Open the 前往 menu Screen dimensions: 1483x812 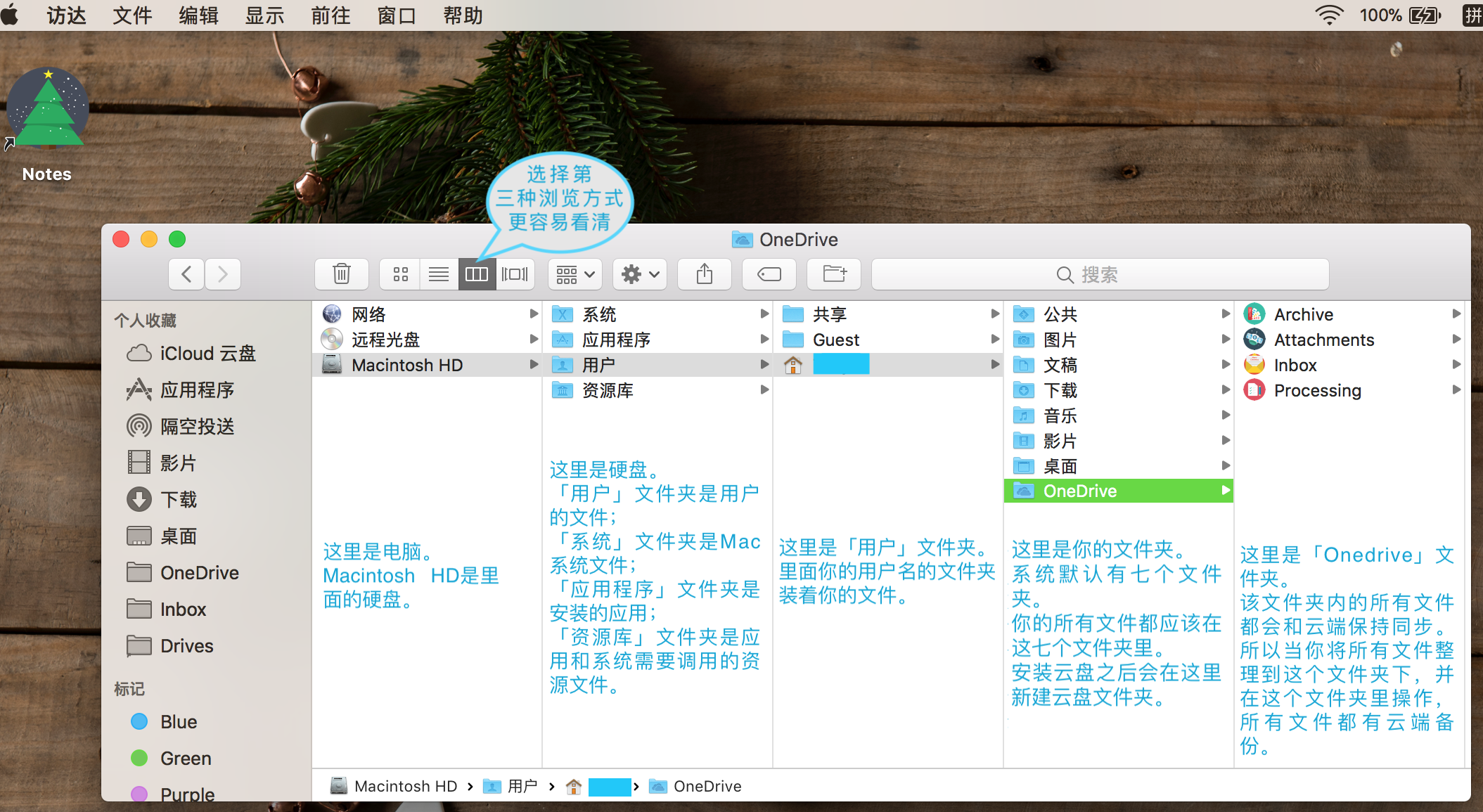330,15
